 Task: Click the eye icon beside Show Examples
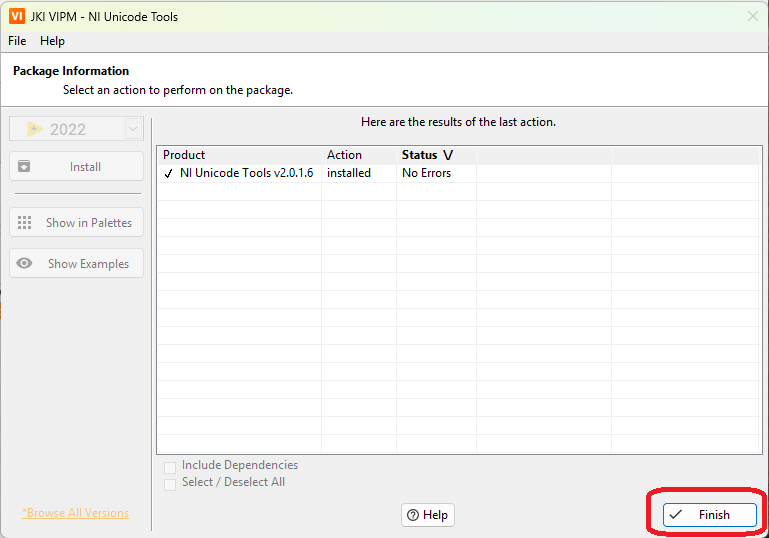click(x=24, y=263)
